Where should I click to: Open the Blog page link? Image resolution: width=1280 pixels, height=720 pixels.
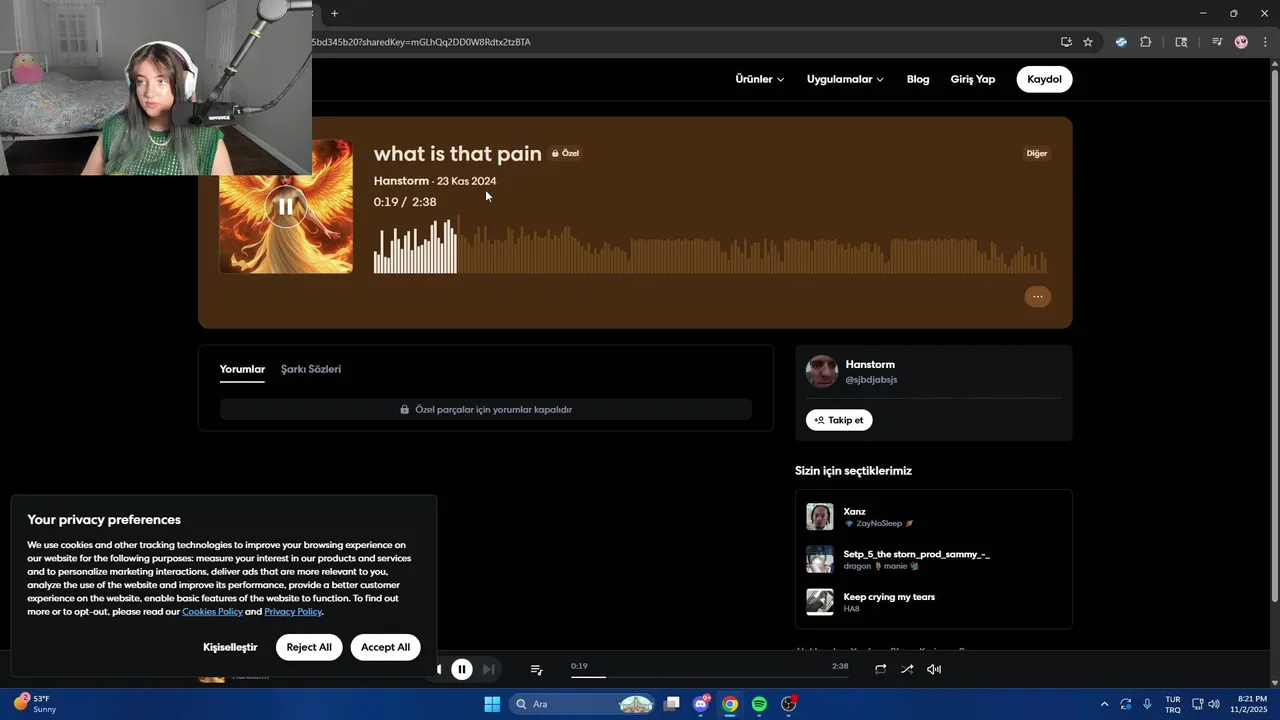coord(918,79)
